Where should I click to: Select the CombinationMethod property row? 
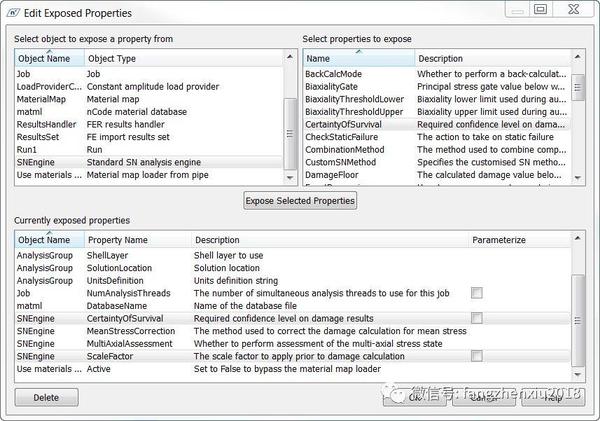(x=345, y=149)
